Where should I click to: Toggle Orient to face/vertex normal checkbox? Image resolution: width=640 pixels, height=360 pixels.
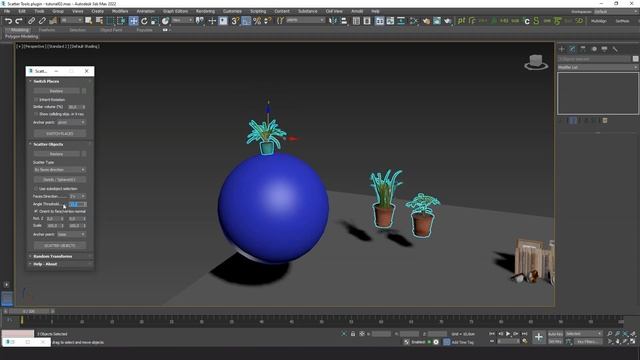pyautogui.click(x=36, y=211)
